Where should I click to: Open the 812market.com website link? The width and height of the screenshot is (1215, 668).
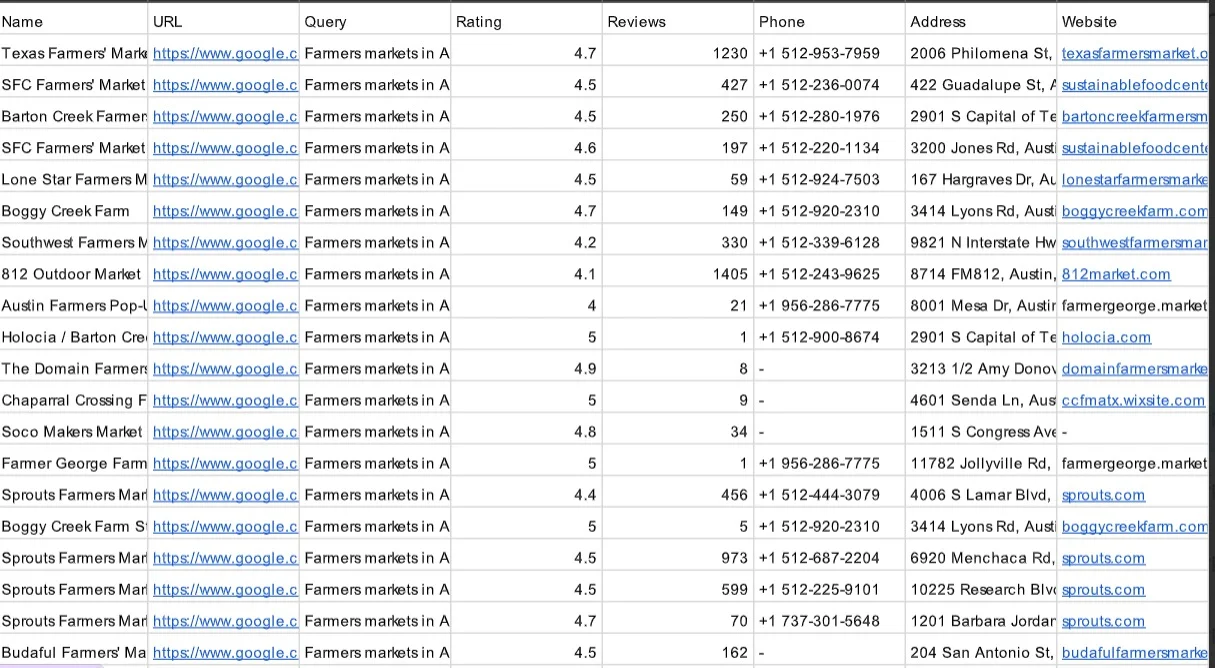pos(1115,274)
